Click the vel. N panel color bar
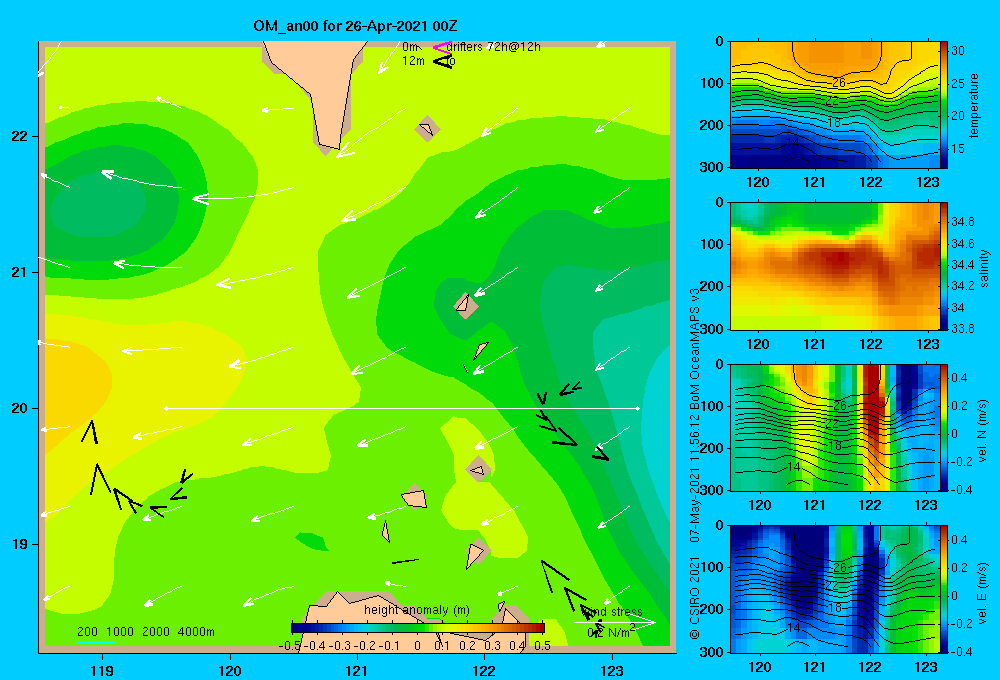Viewport: 1000px width, 680px height. point(943,427)
